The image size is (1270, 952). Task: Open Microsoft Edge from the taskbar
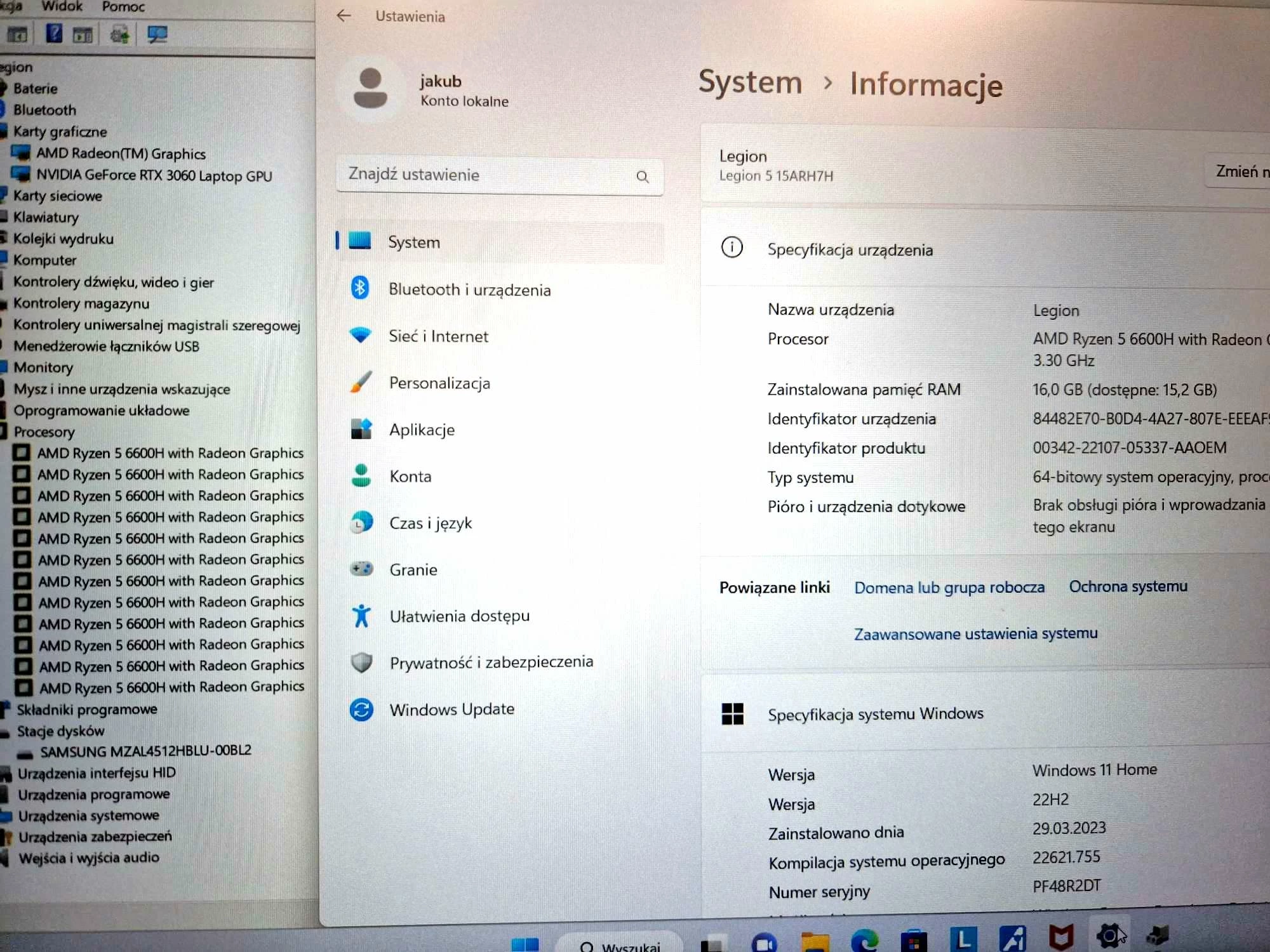[864, 939]
